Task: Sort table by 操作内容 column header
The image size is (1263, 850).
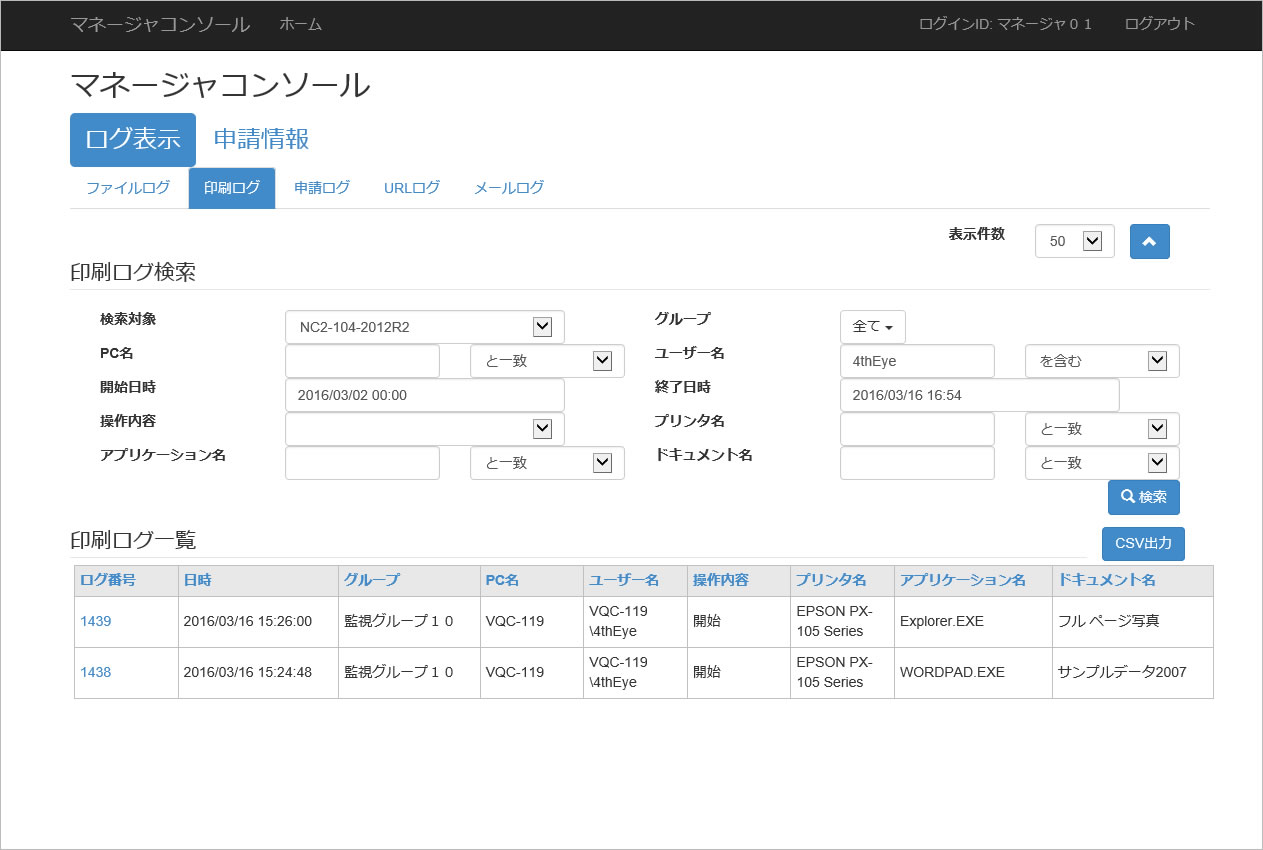Action: (x=721, y=580)
